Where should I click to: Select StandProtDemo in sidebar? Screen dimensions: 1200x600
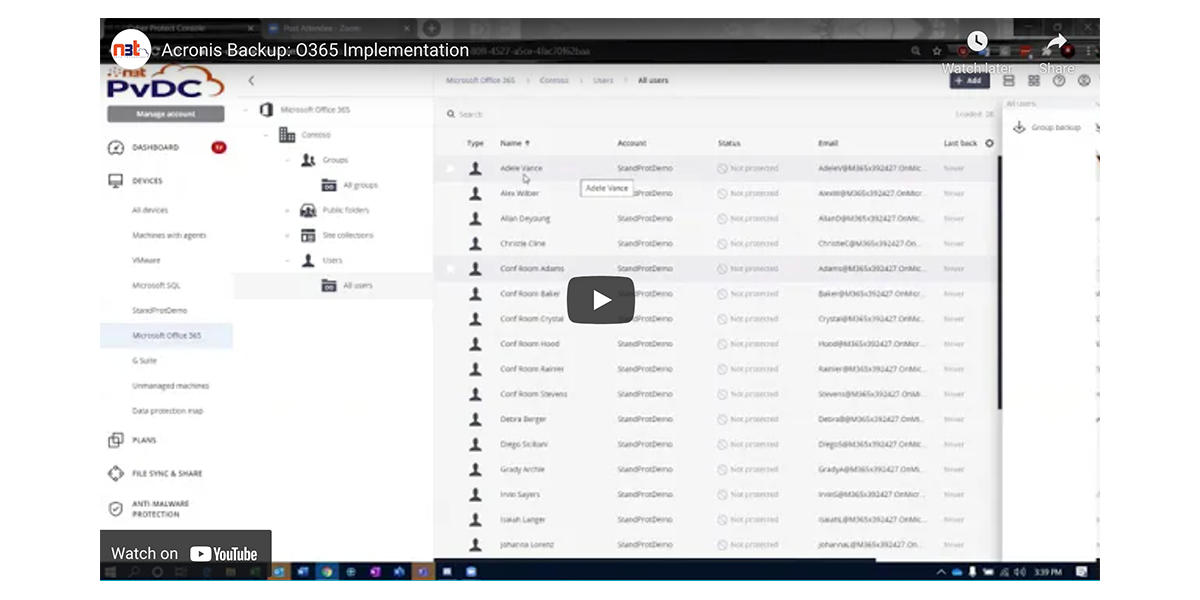tap(159, 311)
